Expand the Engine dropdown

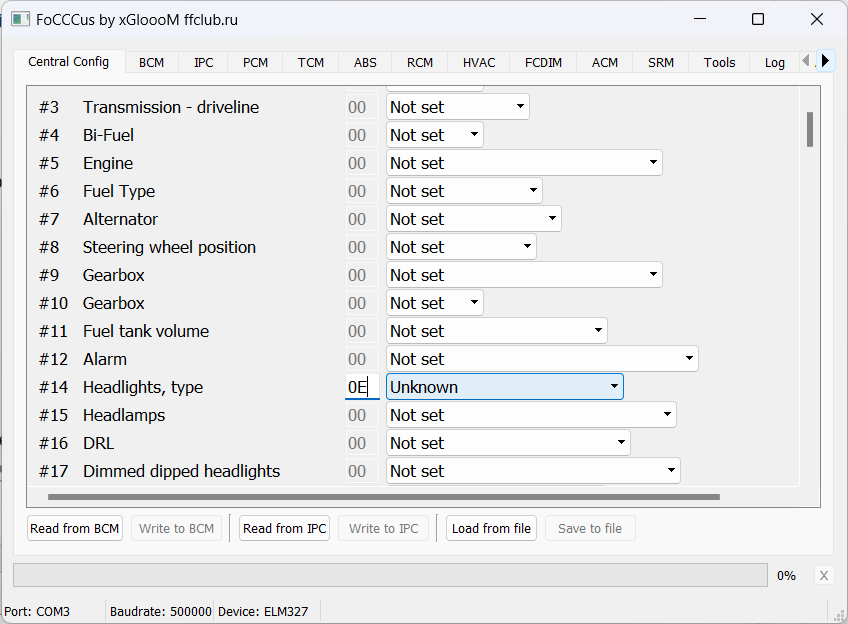(x=524, y=163)
